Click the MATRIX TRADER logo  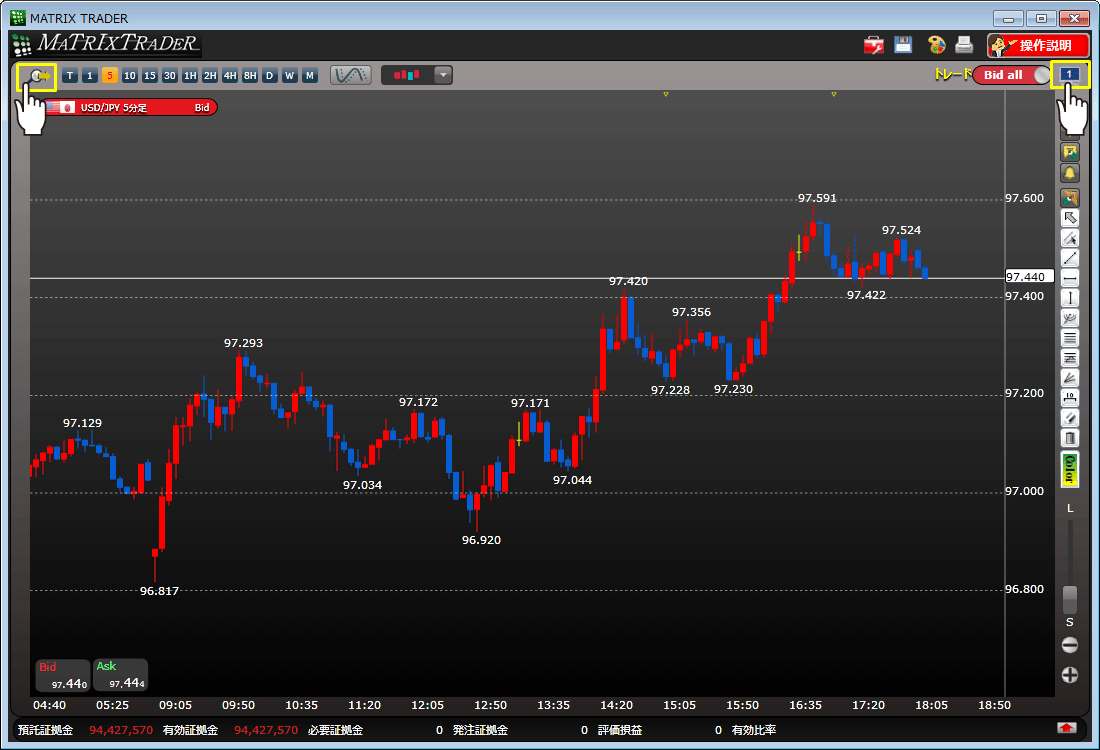(x=107, y=44)
